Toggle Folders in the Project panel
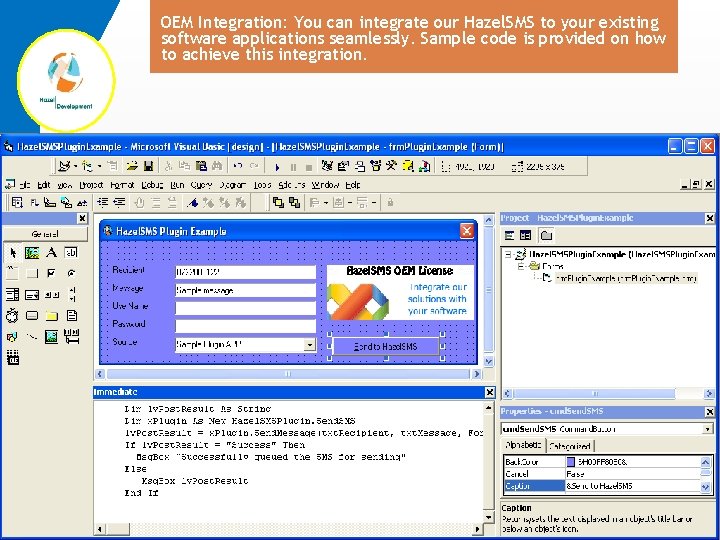This screenshot has height=540, width=720. point(546,236)
